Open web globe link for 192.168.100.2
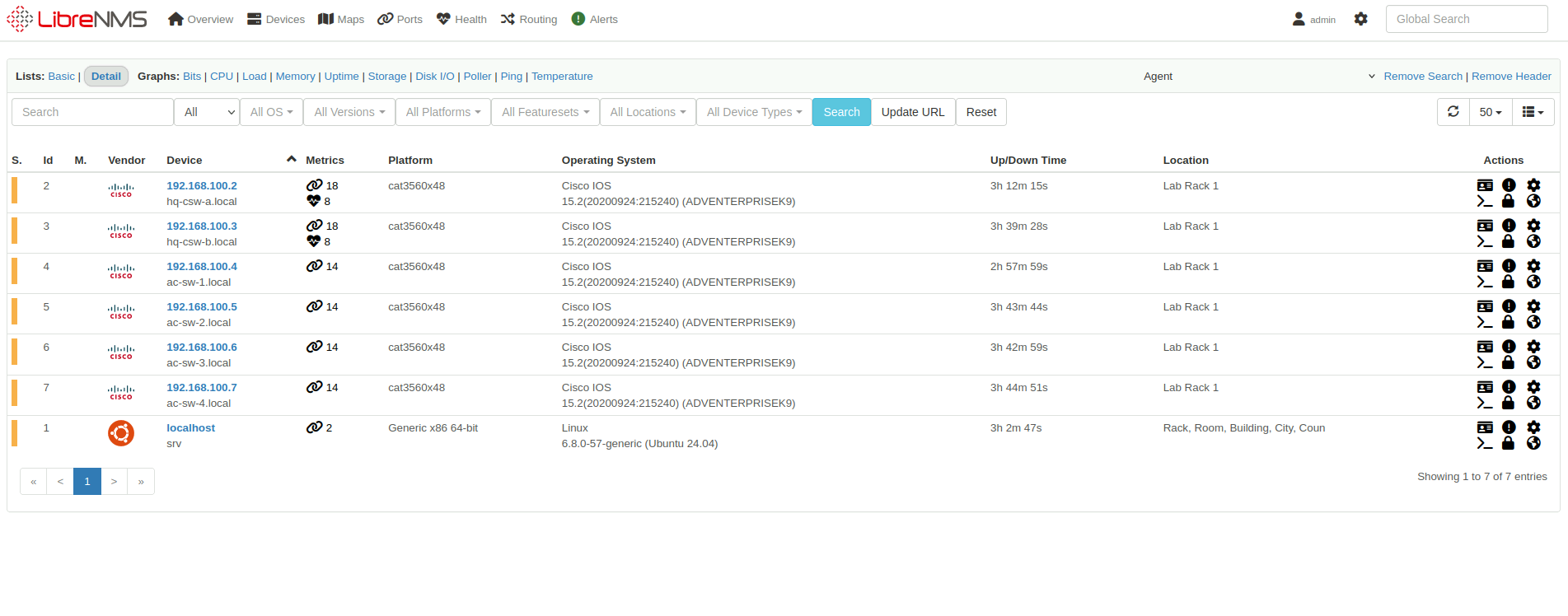1568x616 pixels. 1533,201
